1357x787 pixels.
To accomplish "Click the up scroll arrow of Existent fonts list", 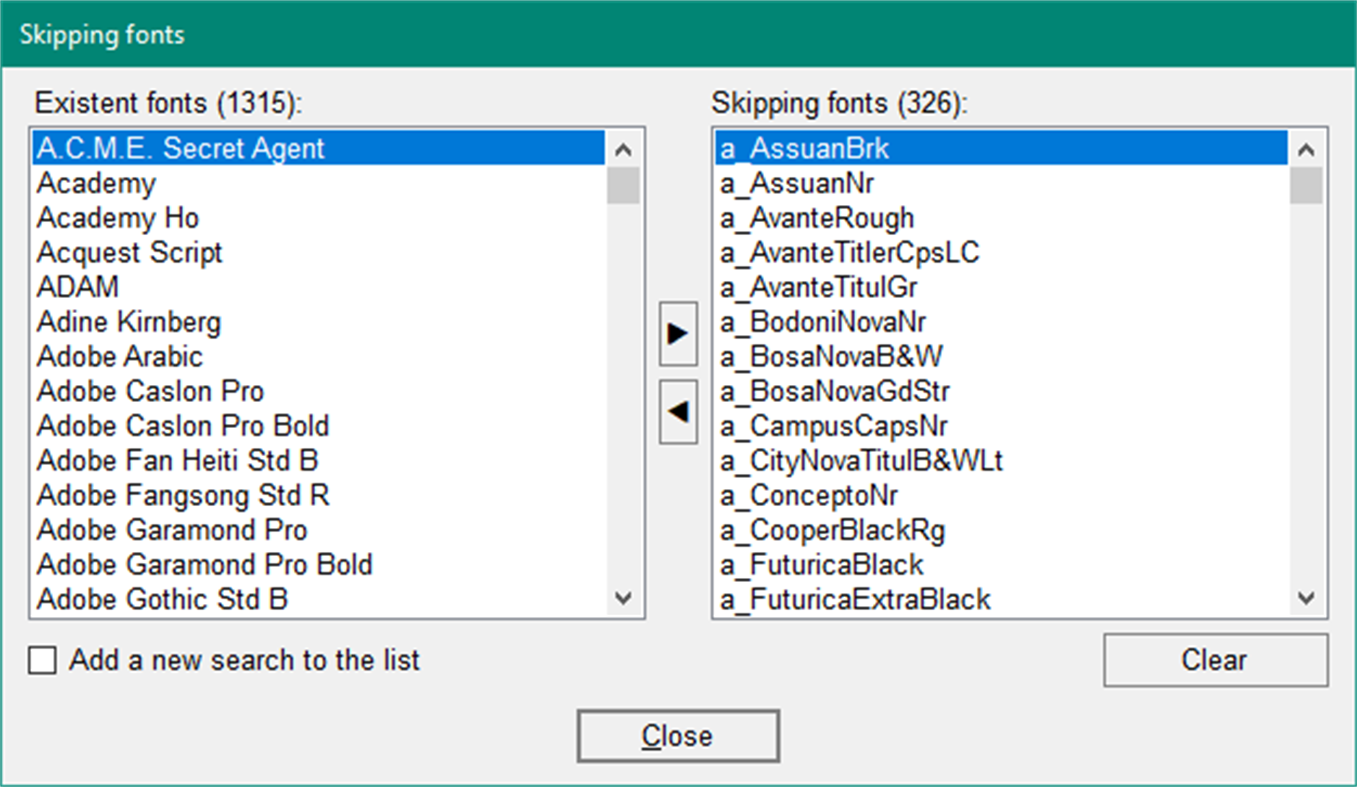I will coord(622,149).
